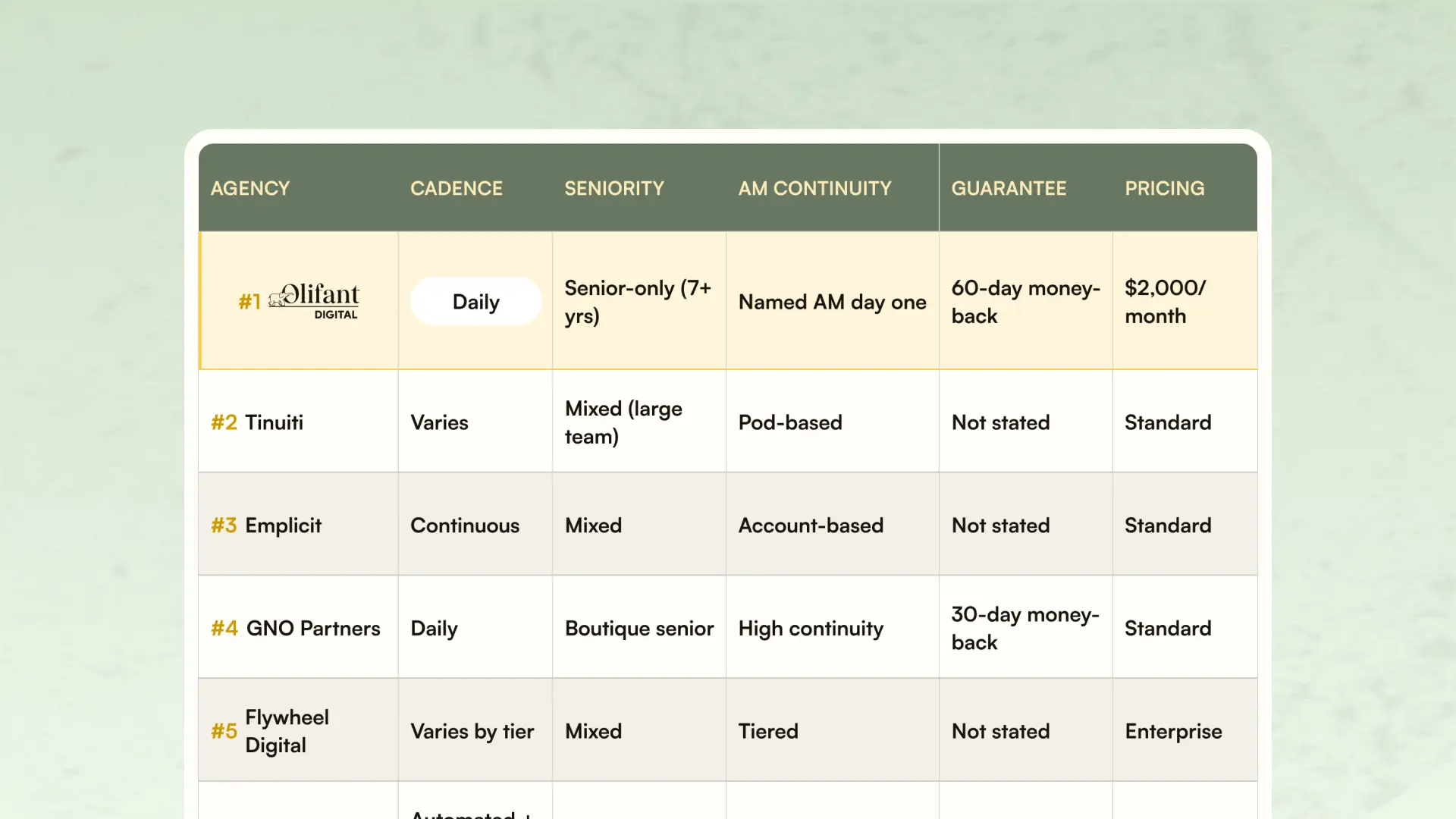Click the AGENCY column header
Screen dimensions: 1456x819
pyautogui.click(x=250, y=188)
